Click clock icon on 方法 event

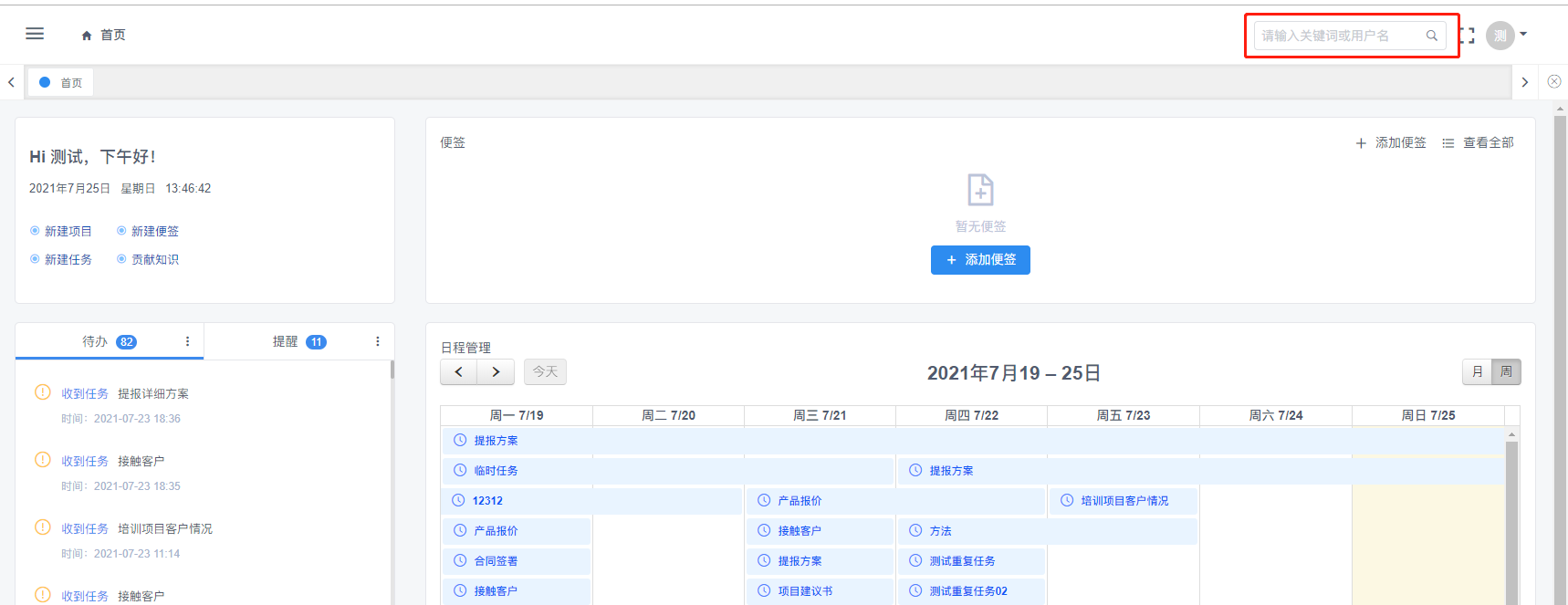(x=915, y=530)
